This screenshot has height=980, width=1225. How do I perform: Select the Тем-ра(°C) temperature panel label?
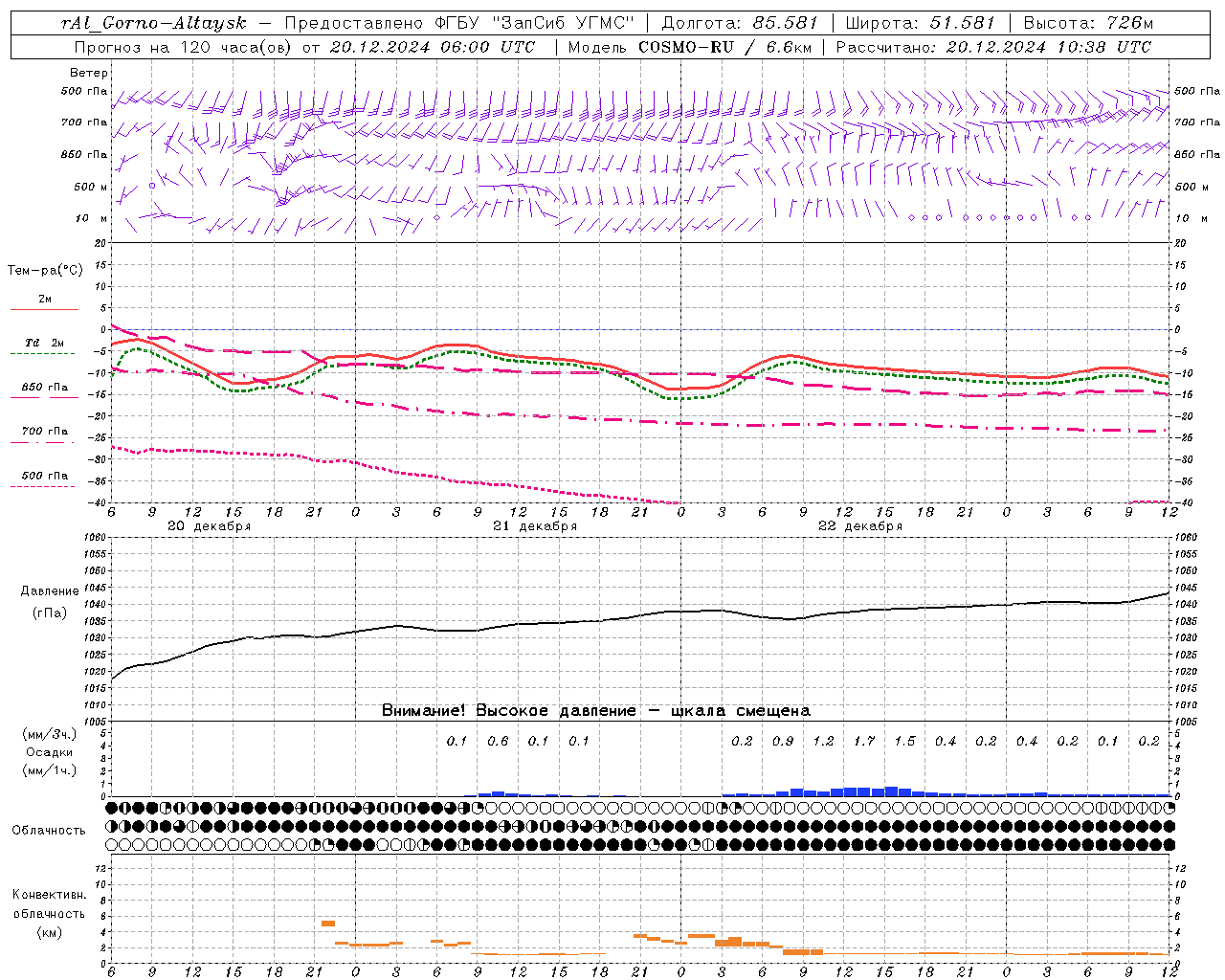[45, 271]
